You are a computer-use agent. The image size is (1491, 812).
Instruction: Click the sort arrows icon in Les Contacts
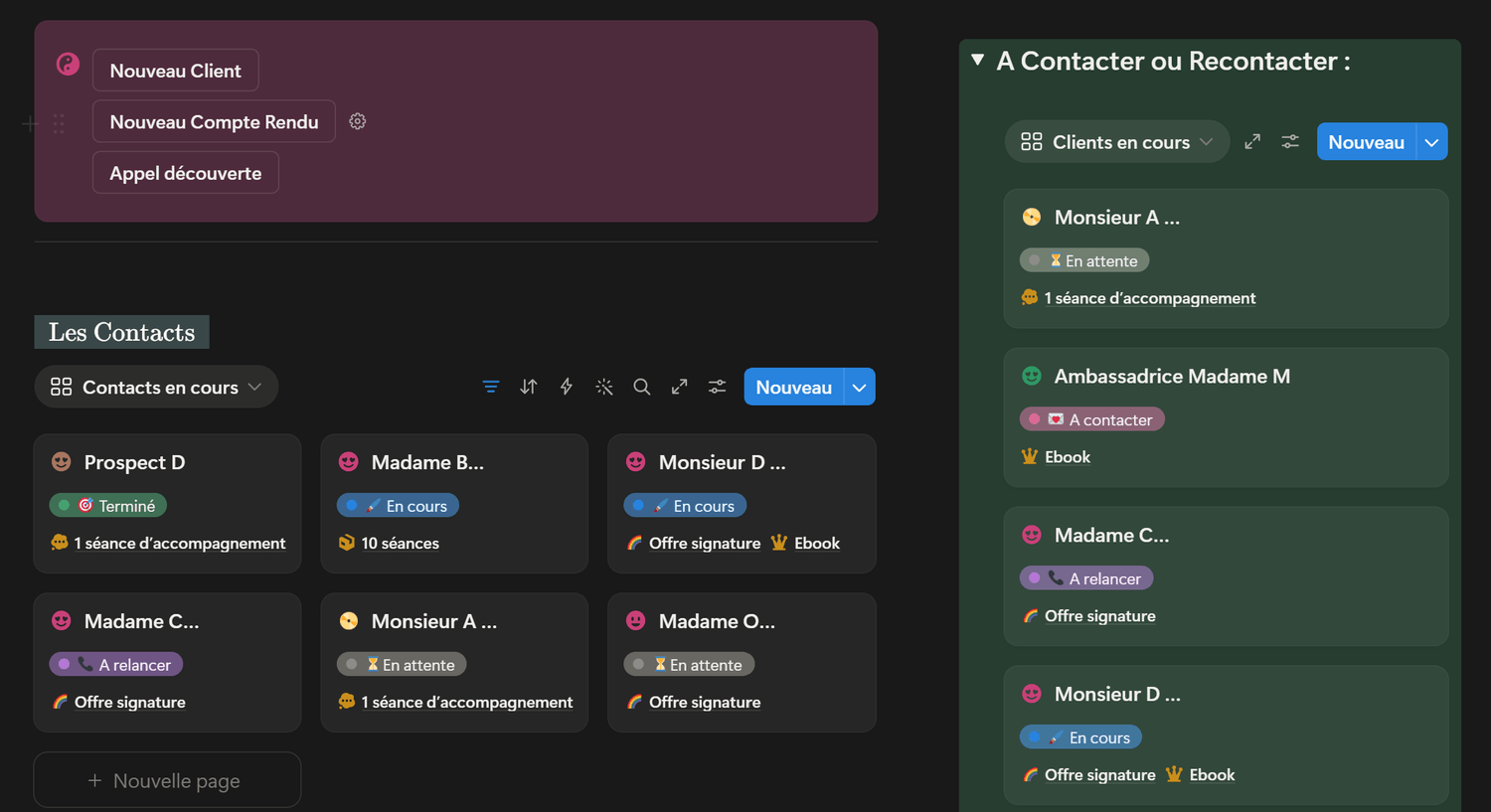point(529,387)
